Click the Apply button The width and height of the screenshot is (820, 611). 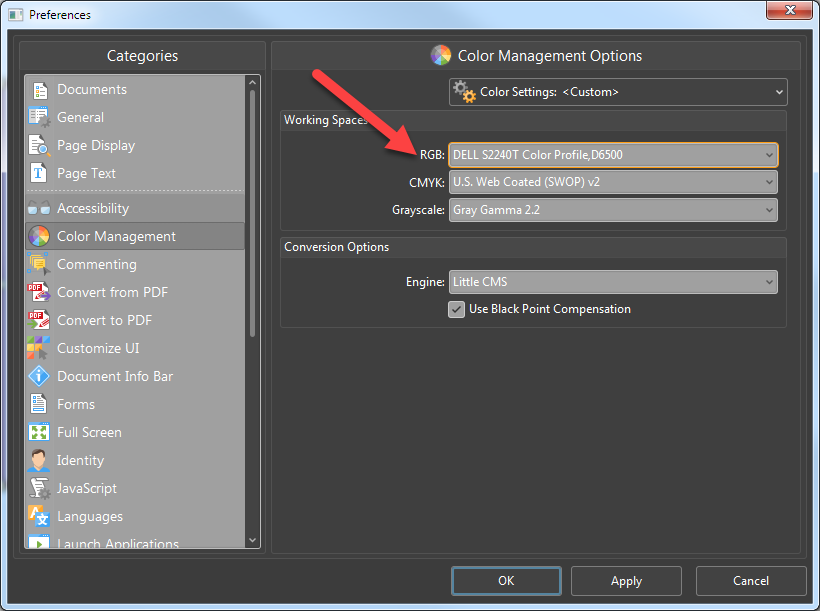[x=627, y=581]
